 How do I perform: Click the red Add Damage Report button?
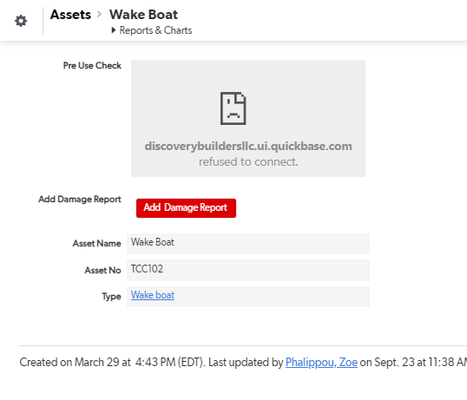pyautogui.click(x=186, y=208)
